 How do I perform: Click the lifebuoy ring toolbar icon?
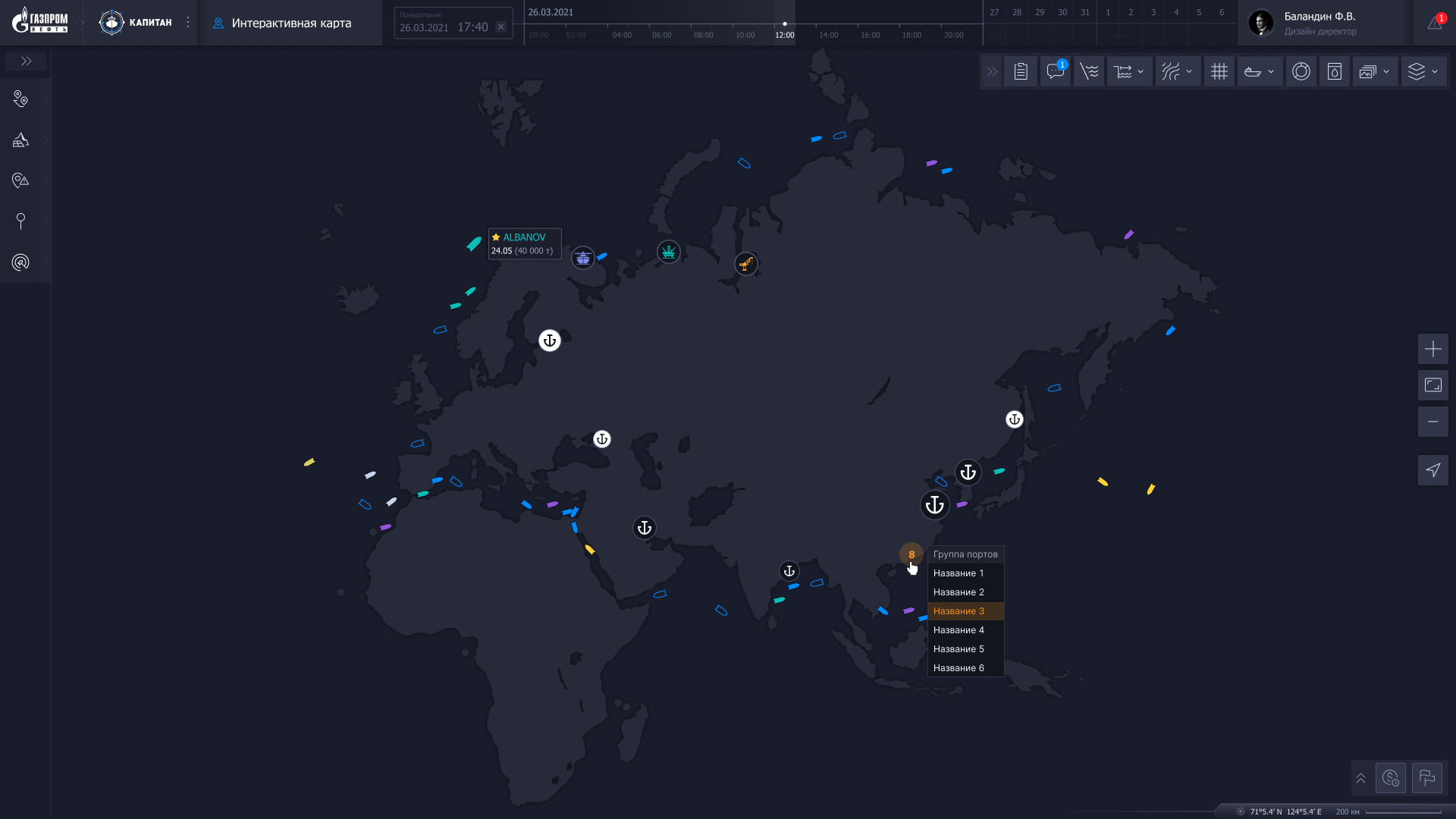tap(1301, 71)
